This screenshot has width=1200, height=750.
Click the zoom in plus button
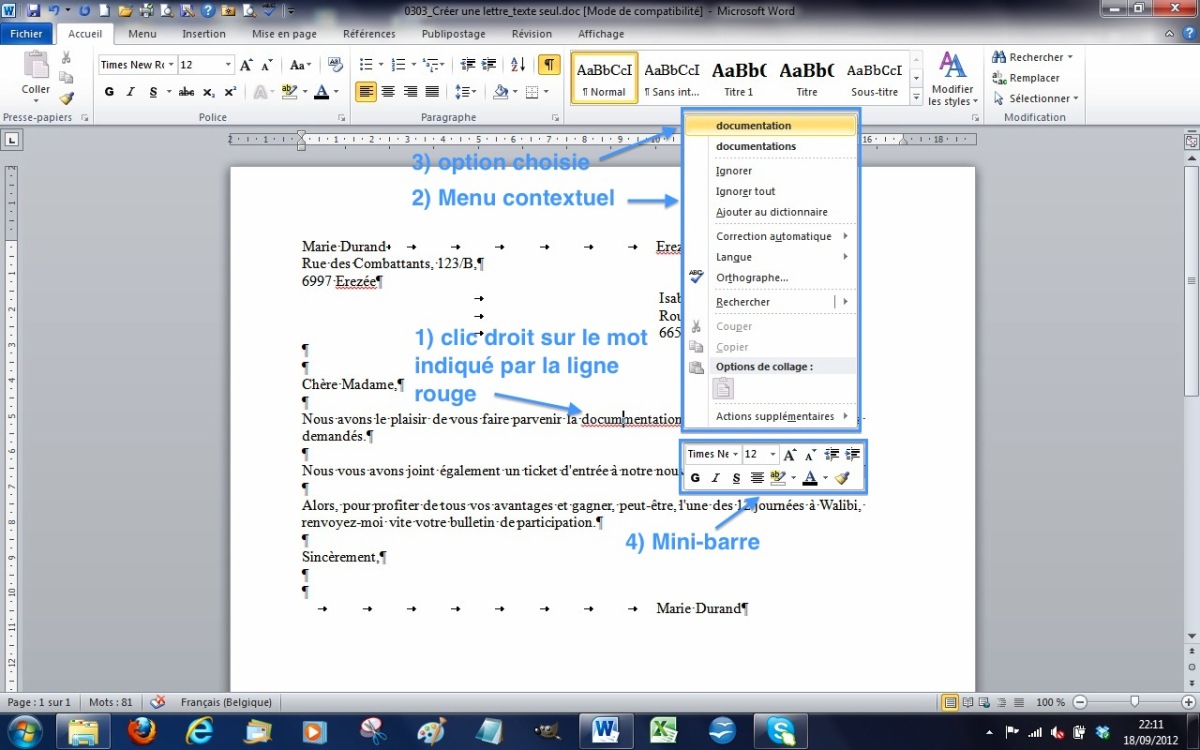point(1187,702)
